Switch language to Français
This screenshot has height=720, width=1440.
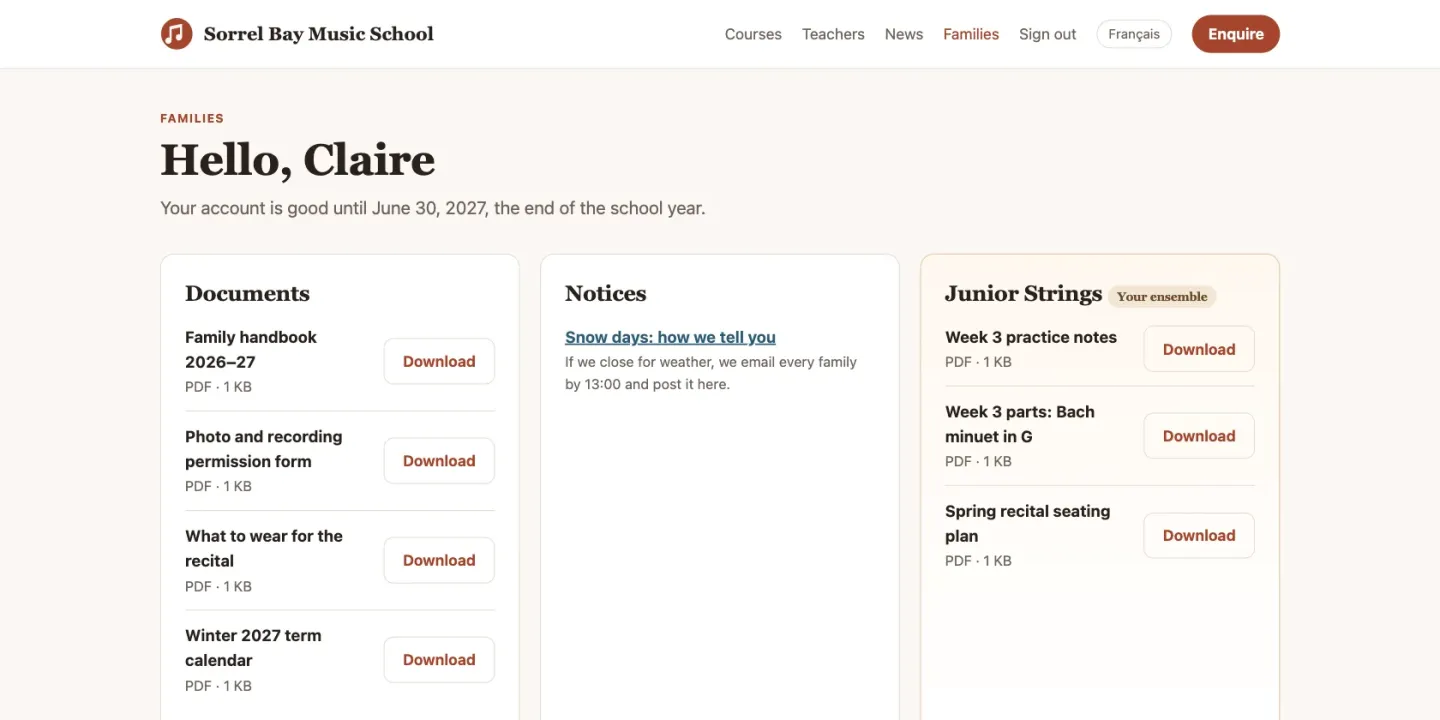1134,34
